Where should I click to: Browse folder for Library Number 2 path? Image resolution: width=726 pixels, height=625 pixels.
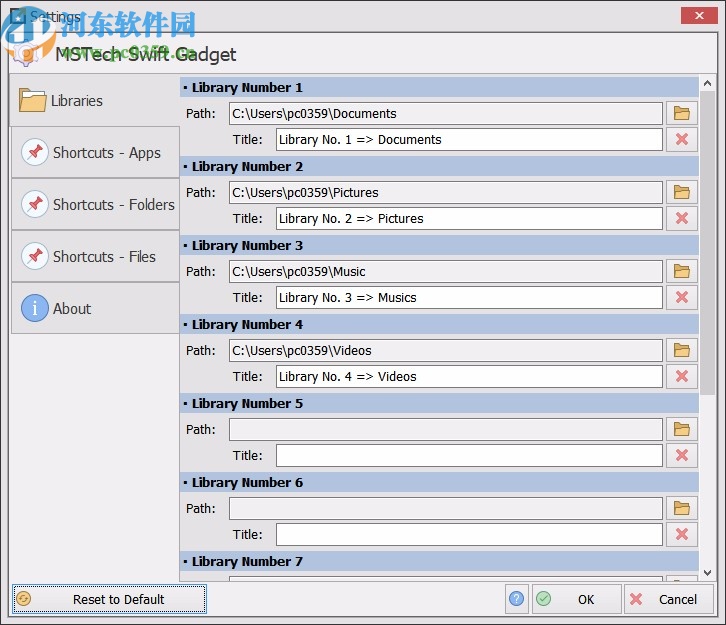(x=682, y=193)
